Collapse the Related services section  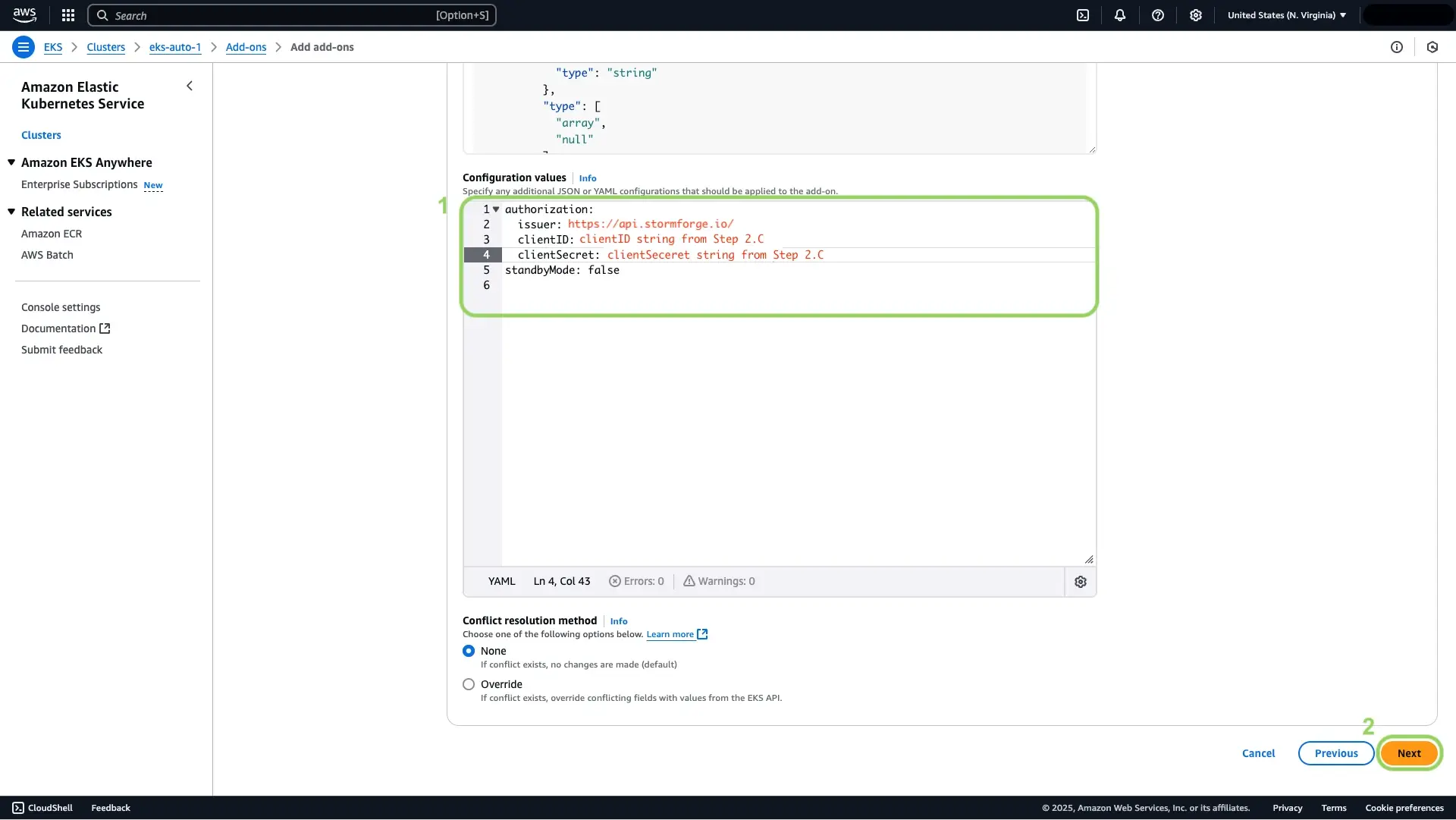[11, 212]
